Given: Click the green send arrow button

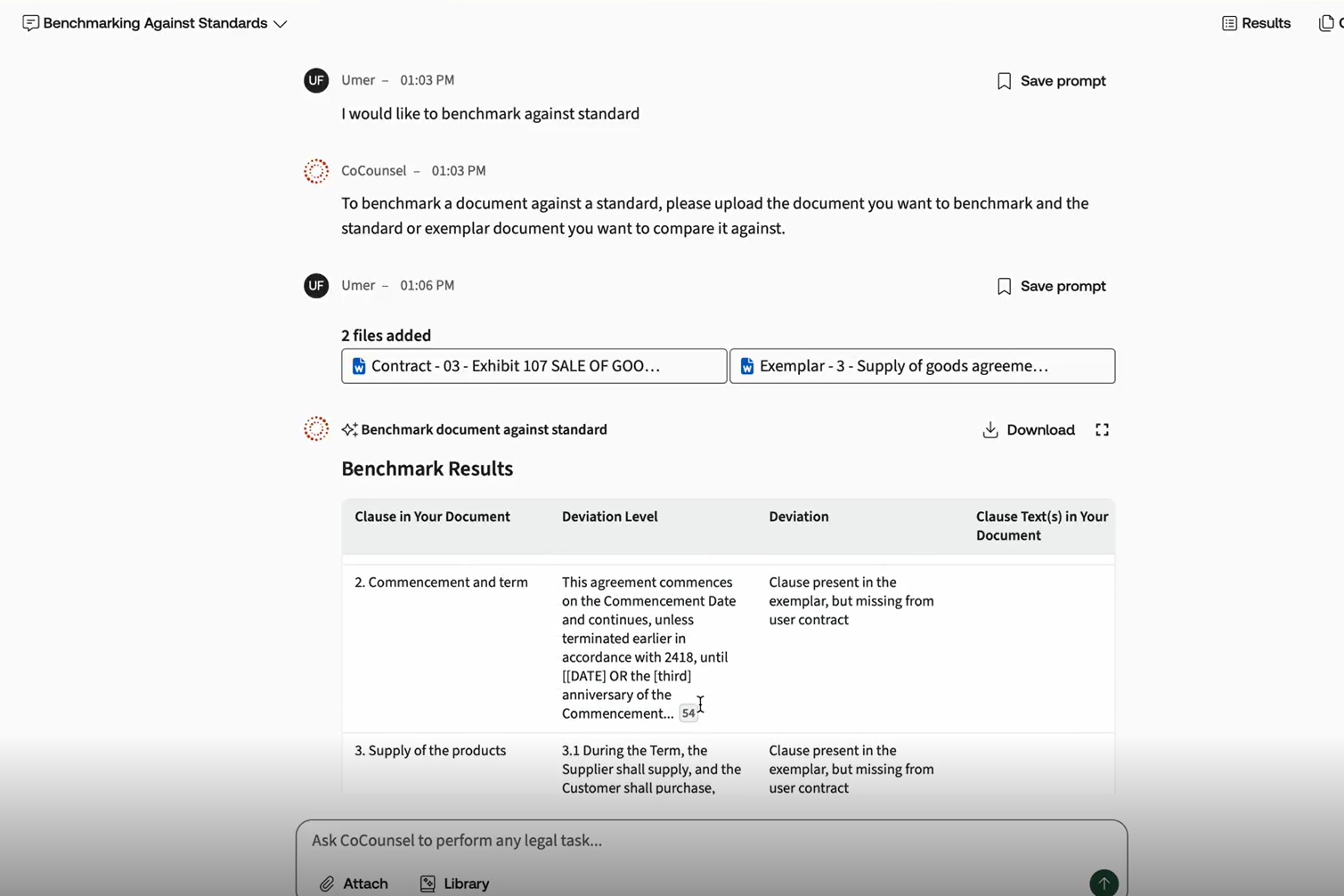Looking at the screenshot, I should [x=1103, y=882].
